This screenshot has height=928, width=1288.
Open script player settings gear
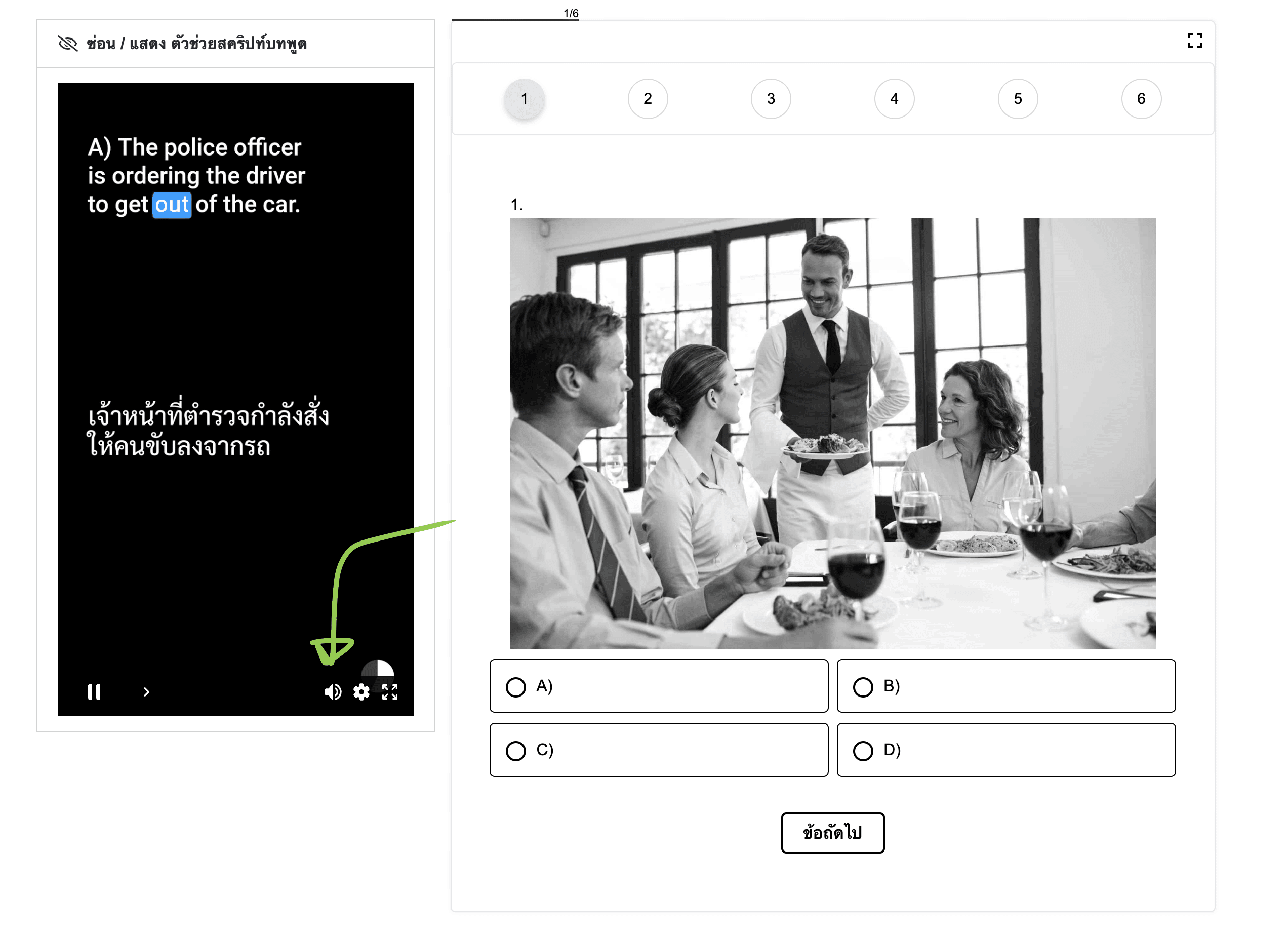[361, 691]
